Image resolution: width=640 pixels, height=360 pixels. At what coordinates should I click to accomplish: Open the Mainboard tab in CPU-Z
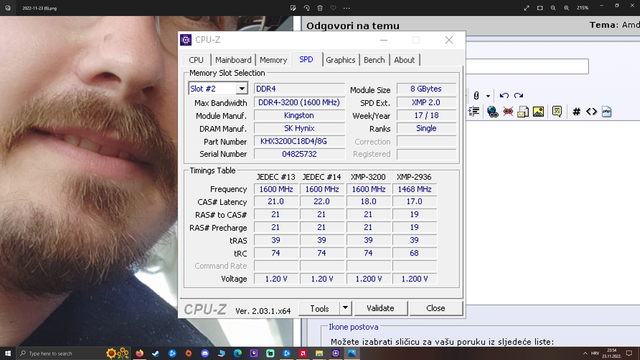[233, 60]
